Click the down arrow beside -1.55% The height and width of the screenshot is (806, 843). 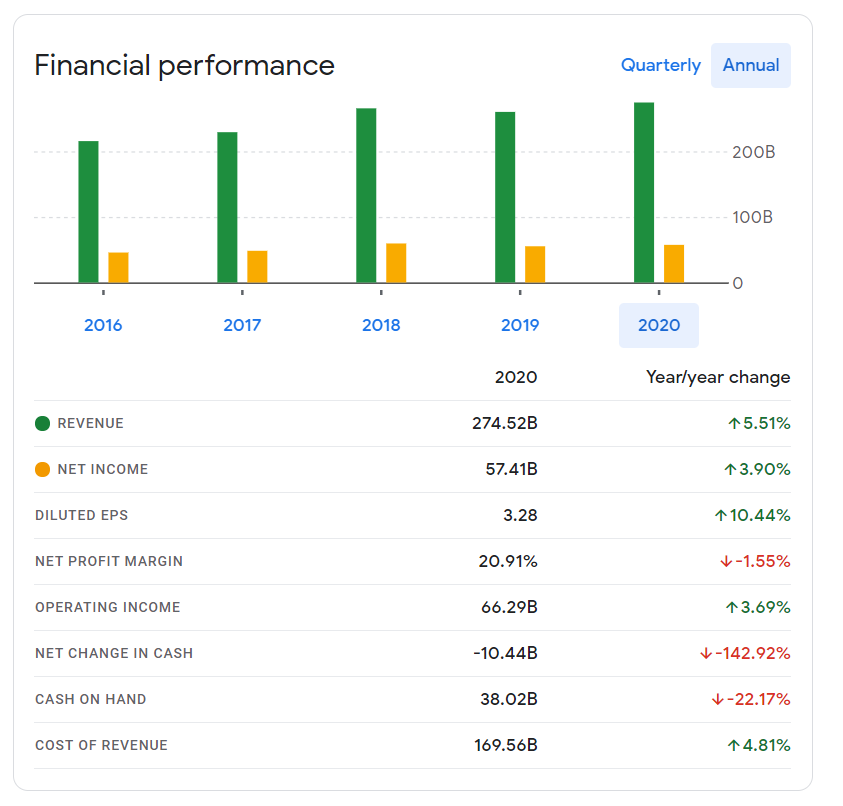coord(726,561)
